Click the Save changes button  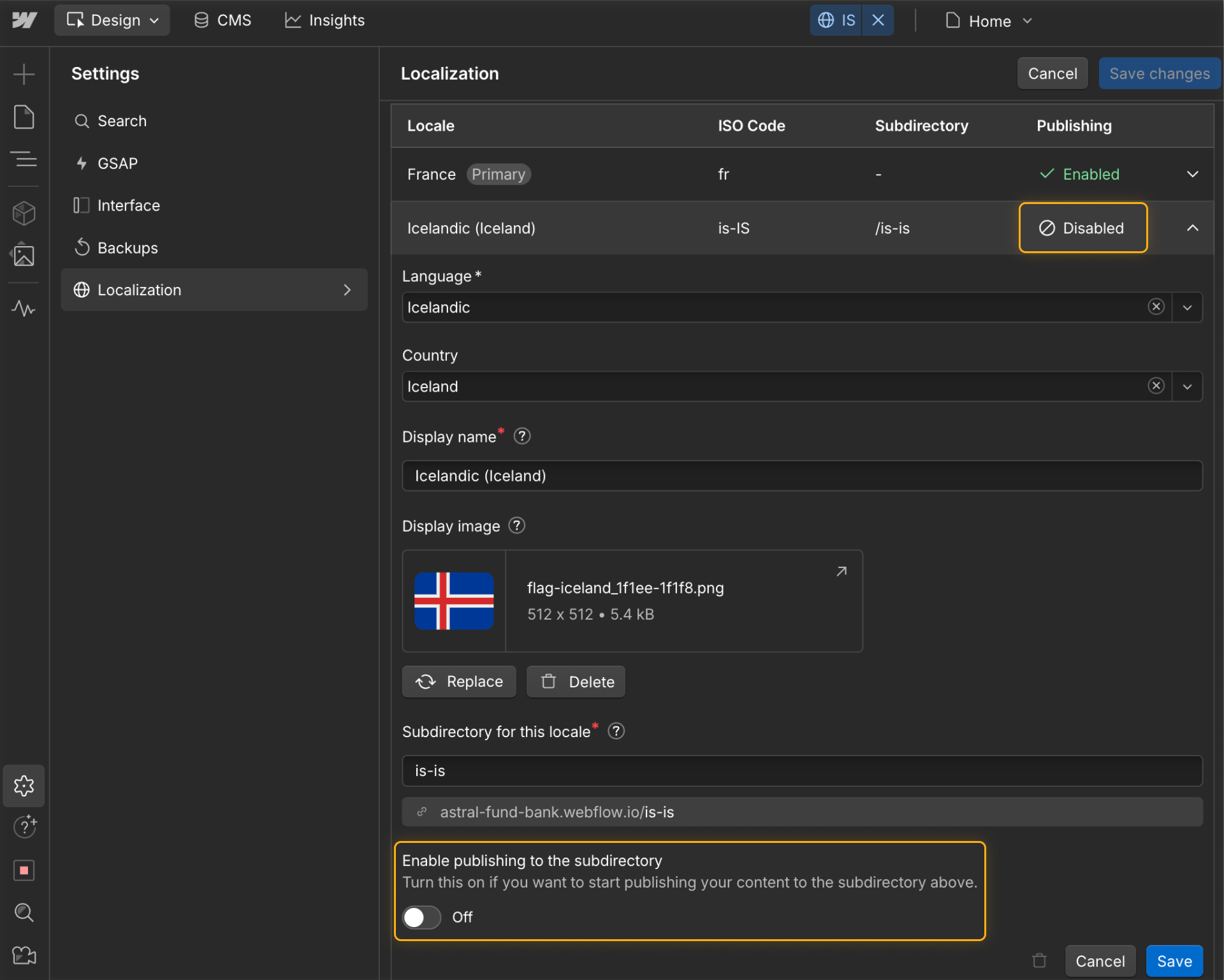point(1159,73)
